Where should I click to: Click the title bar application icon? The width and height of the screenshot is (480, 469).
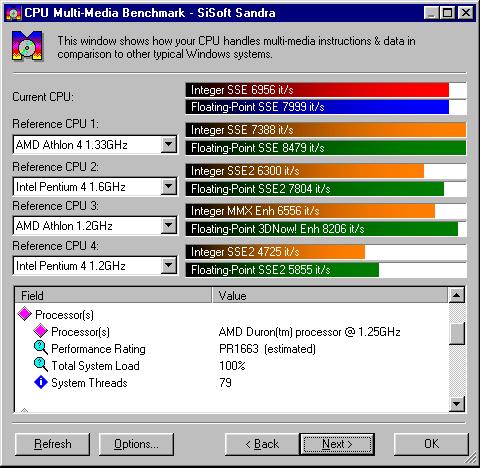pos(14,13)
